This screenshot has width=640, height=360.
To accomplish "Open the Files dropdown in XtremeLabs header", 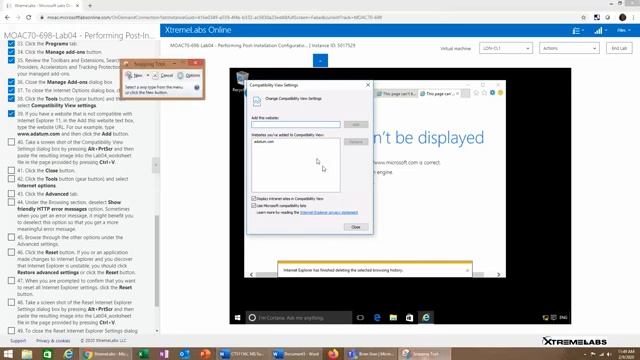I will 623,31.
